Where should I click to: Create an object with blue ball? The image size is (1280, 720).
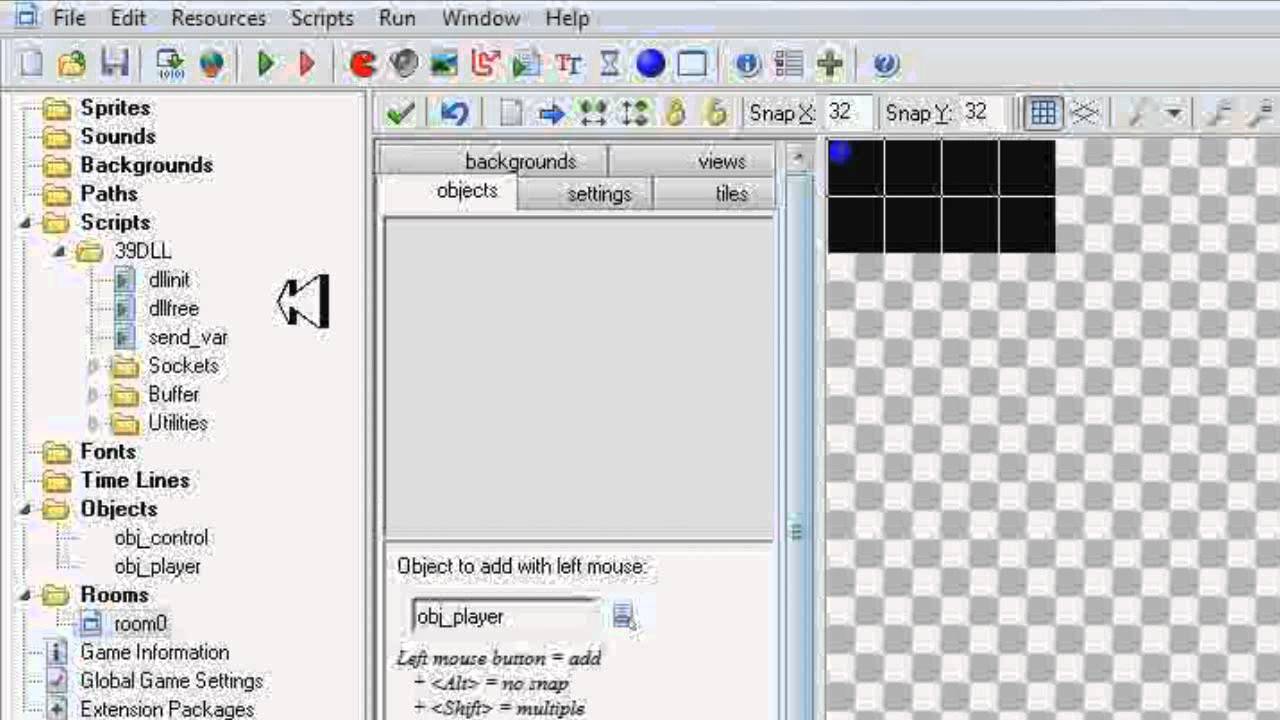coord(650,64)
